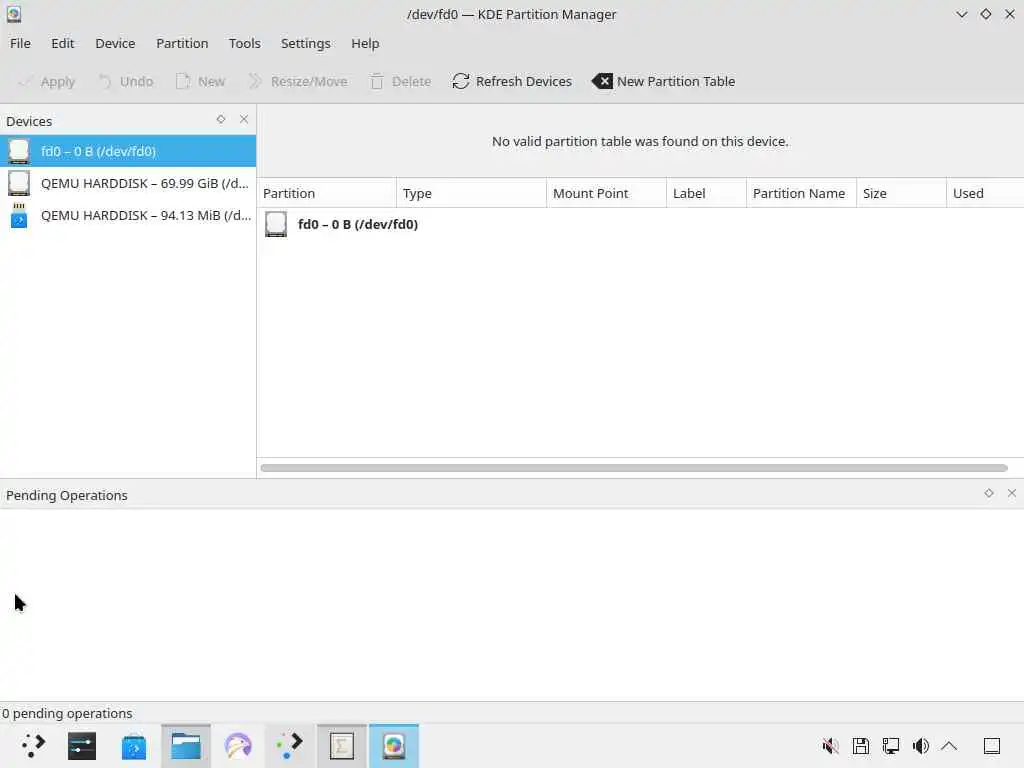This screenshot has height=768, width=1024.
Task: Open Dolphin file manager from taskbar
Action: 186,746
